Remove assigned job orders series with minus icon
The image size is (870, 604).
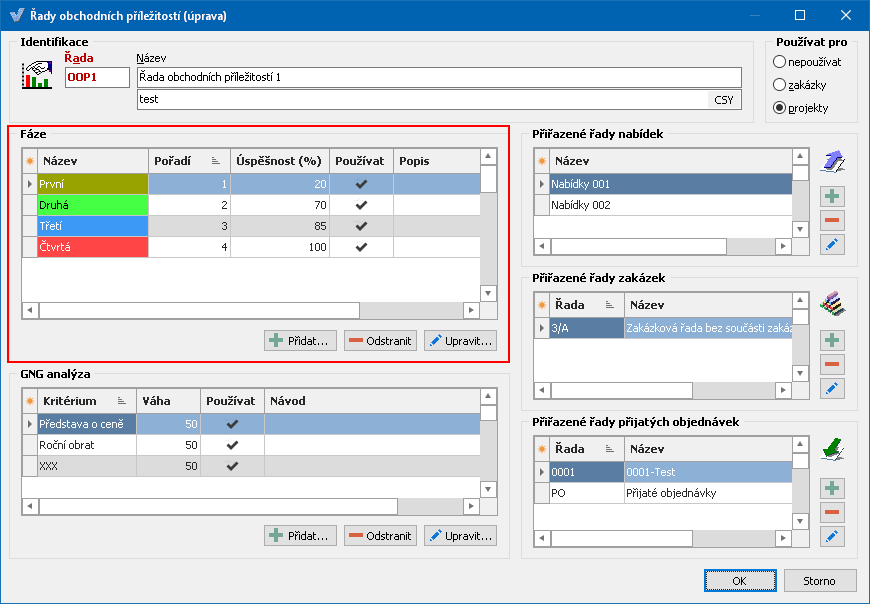[x=832, y=364]
